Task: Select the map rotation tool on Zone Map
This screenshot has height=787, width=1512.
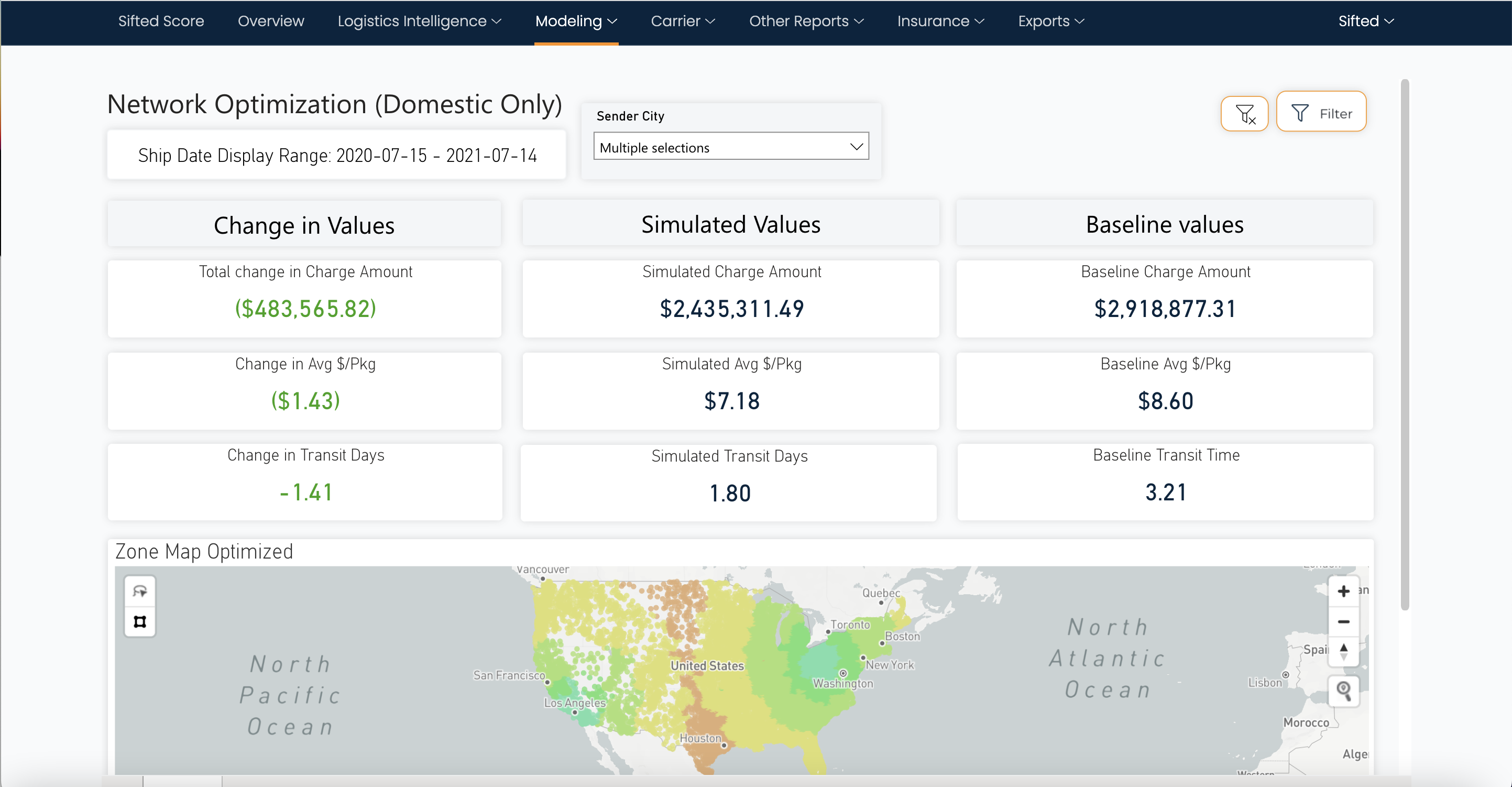Action: click(140, 591)
